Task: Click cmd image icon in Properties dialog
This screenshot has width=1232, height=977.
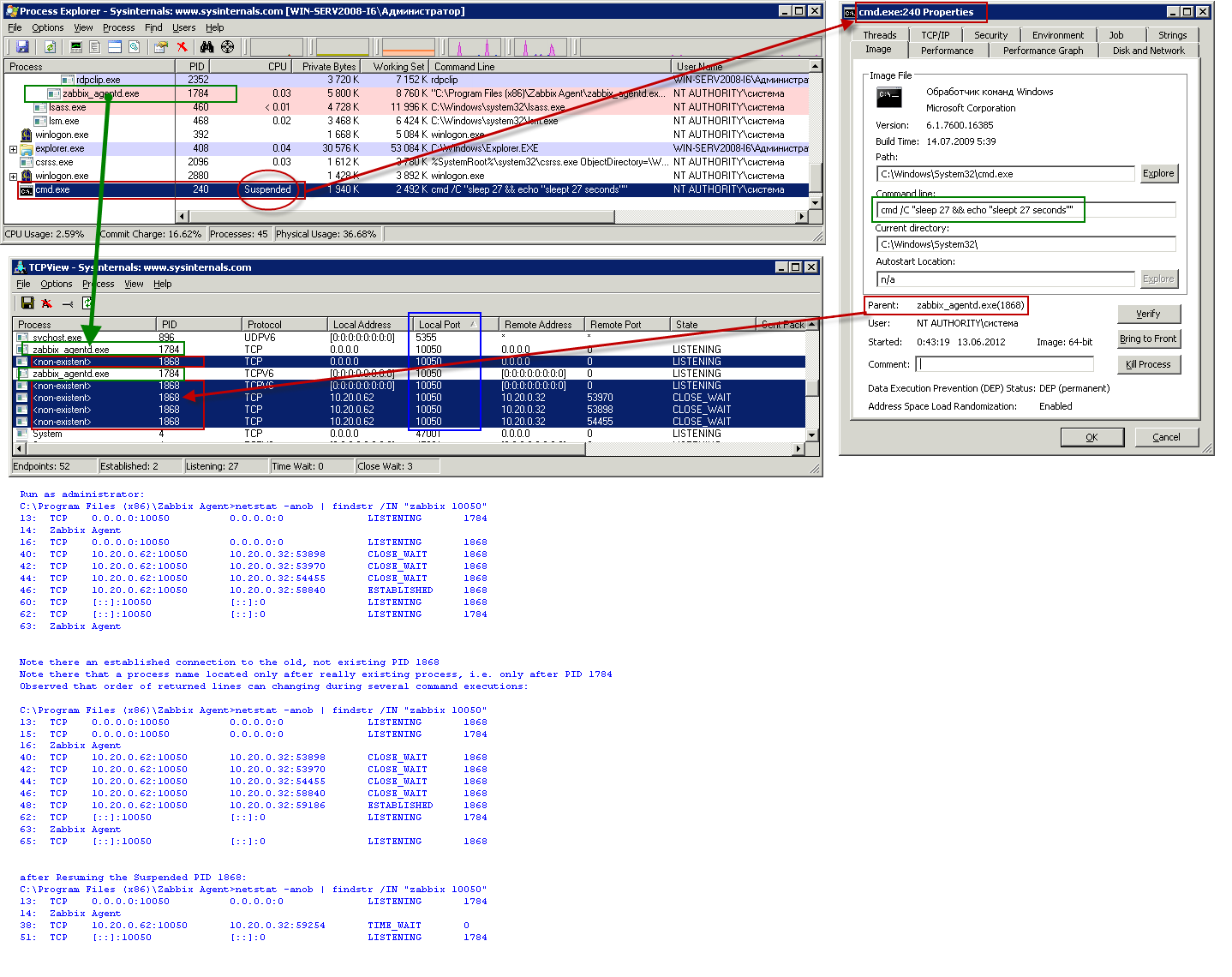Action: [889, 98]
